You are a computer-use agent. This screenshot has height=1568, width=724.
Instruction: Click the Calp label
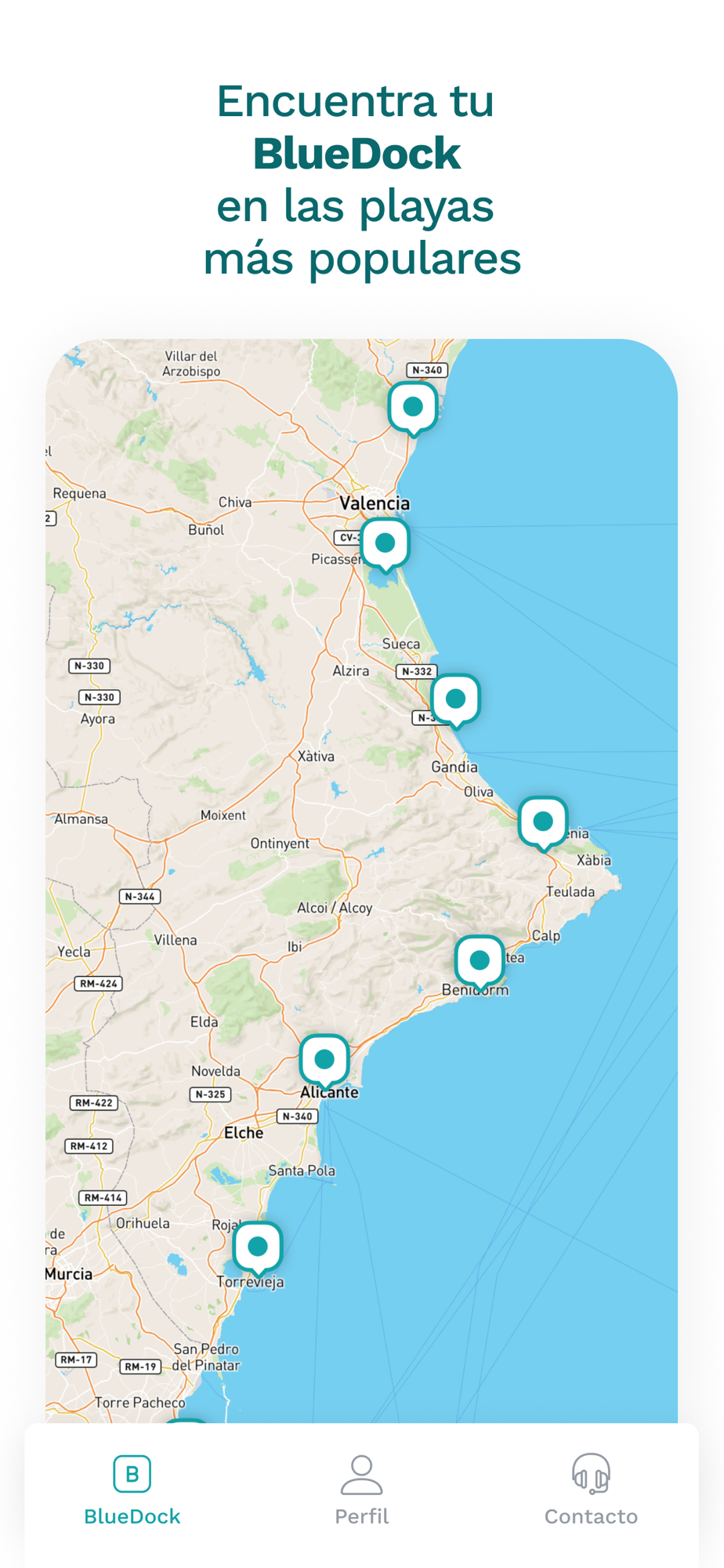pyautogui.click(x=546, y=936)
